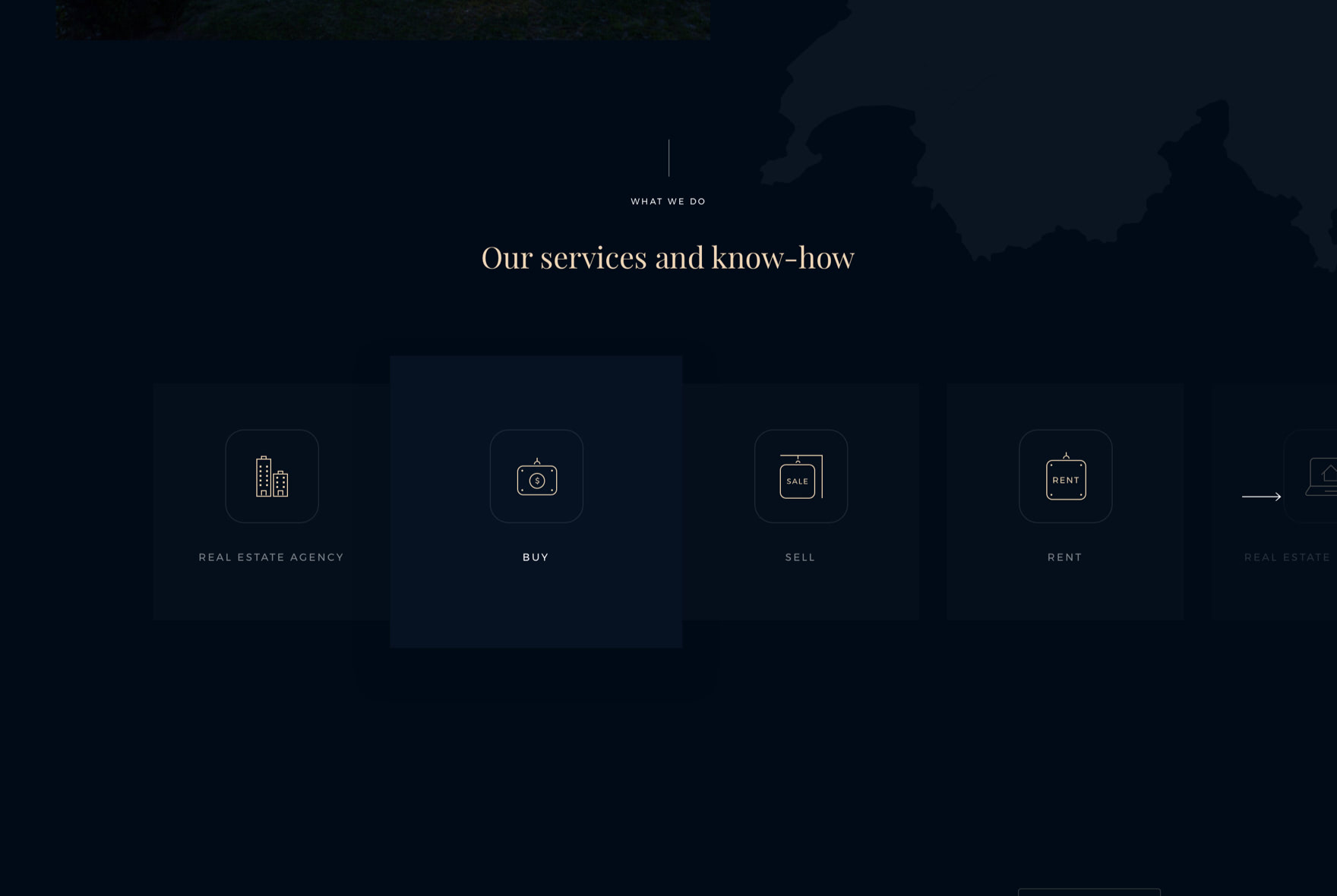Click the SALE sign icon
1337x896 pixels.
tap(801, 477)
